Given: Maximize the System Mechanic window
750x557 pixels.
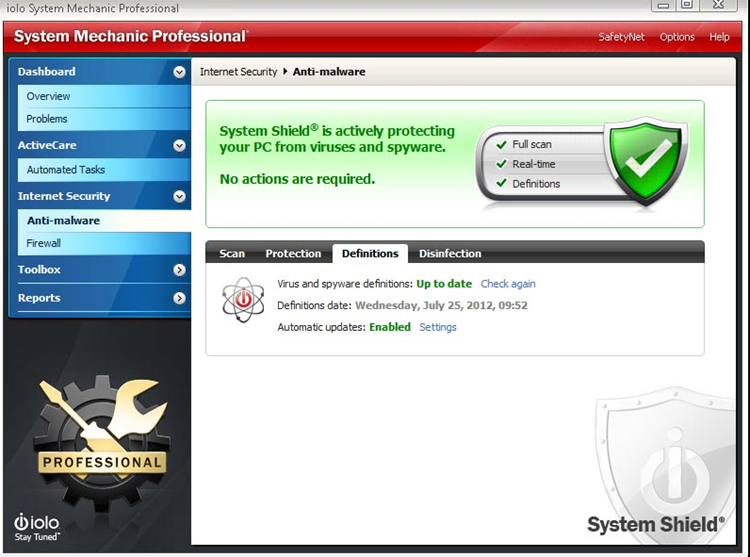Looking at the screenshot, I should pyautogui.click(x=687, y=5).
